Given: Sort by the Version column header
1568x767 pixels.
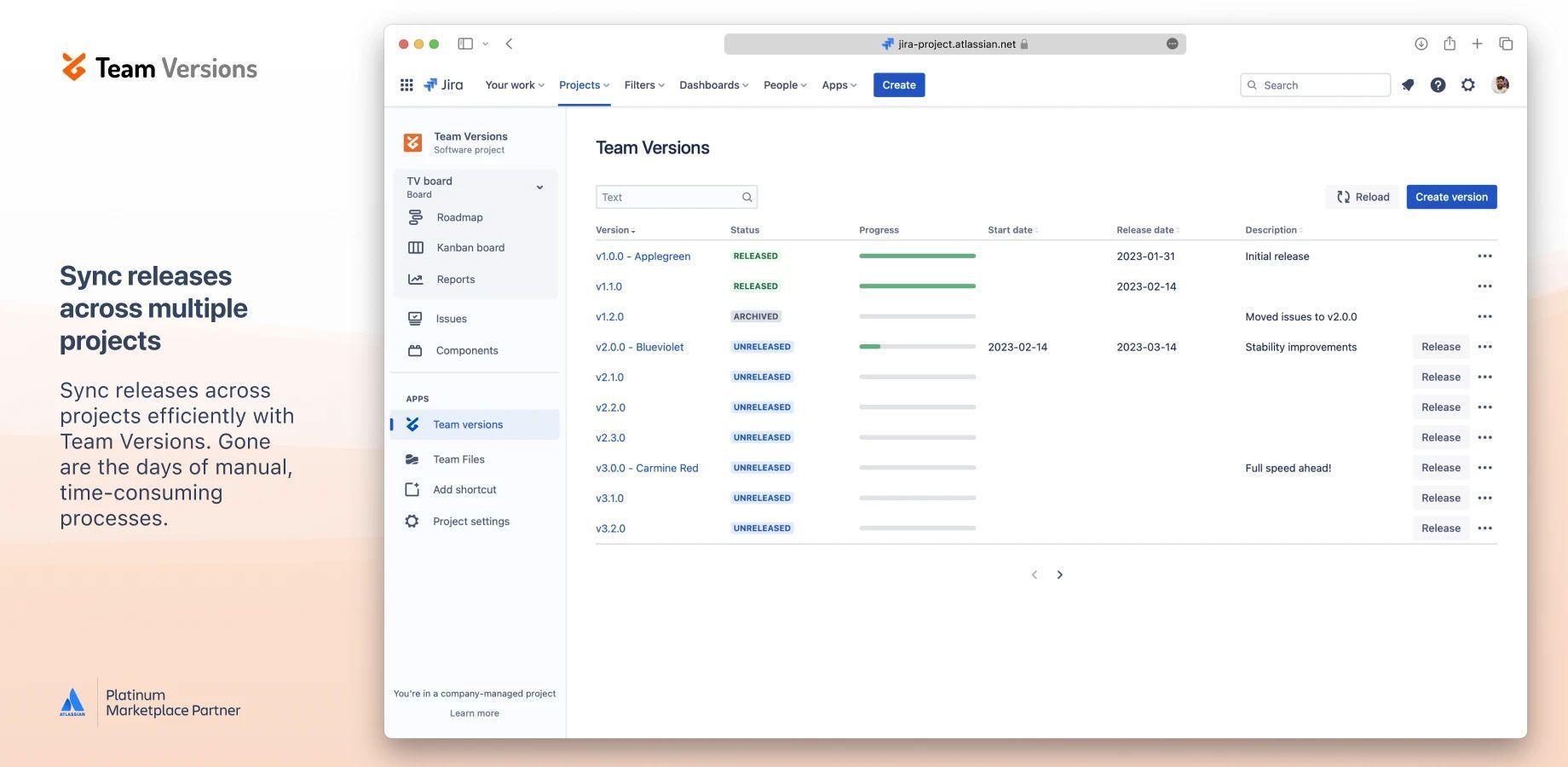Looking at the screenshot, I should [615, 230].
